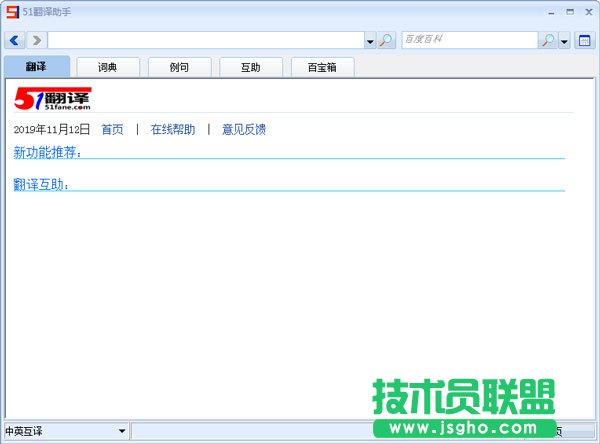
Task: Close the 51翻译助手 window
Action: (589, 12)
